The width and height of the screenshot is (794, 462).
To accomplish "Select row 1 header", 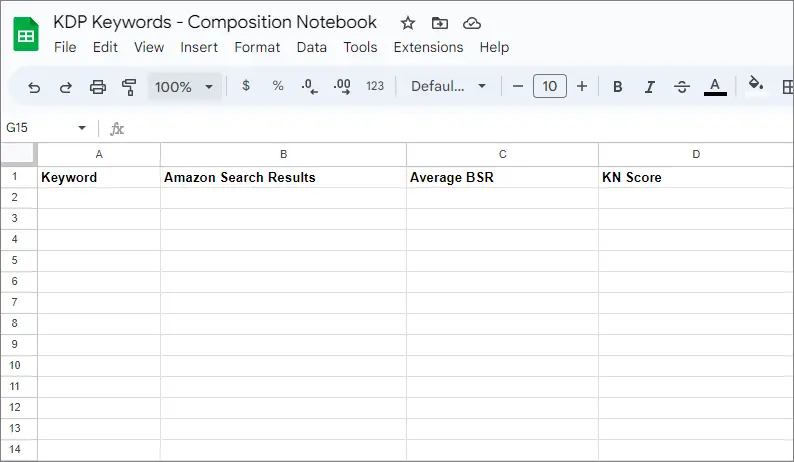I will click(19, 177).
